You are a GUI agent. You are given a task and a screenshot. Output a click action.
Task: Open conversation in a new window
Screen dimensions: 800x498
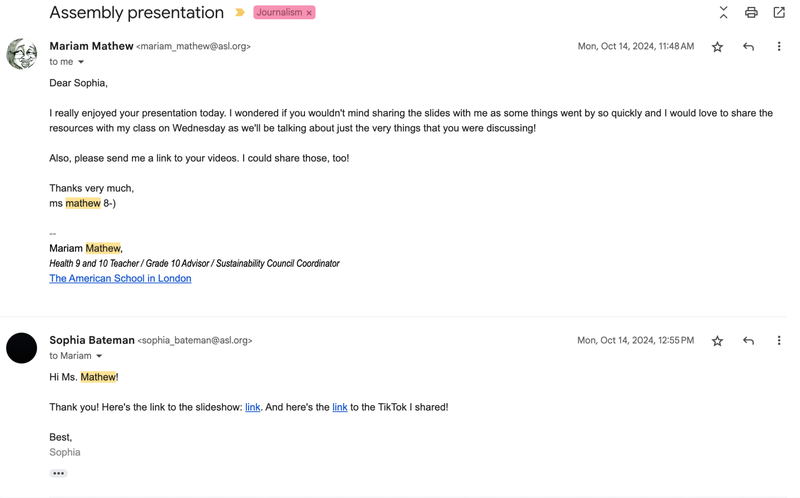[779, 13]
